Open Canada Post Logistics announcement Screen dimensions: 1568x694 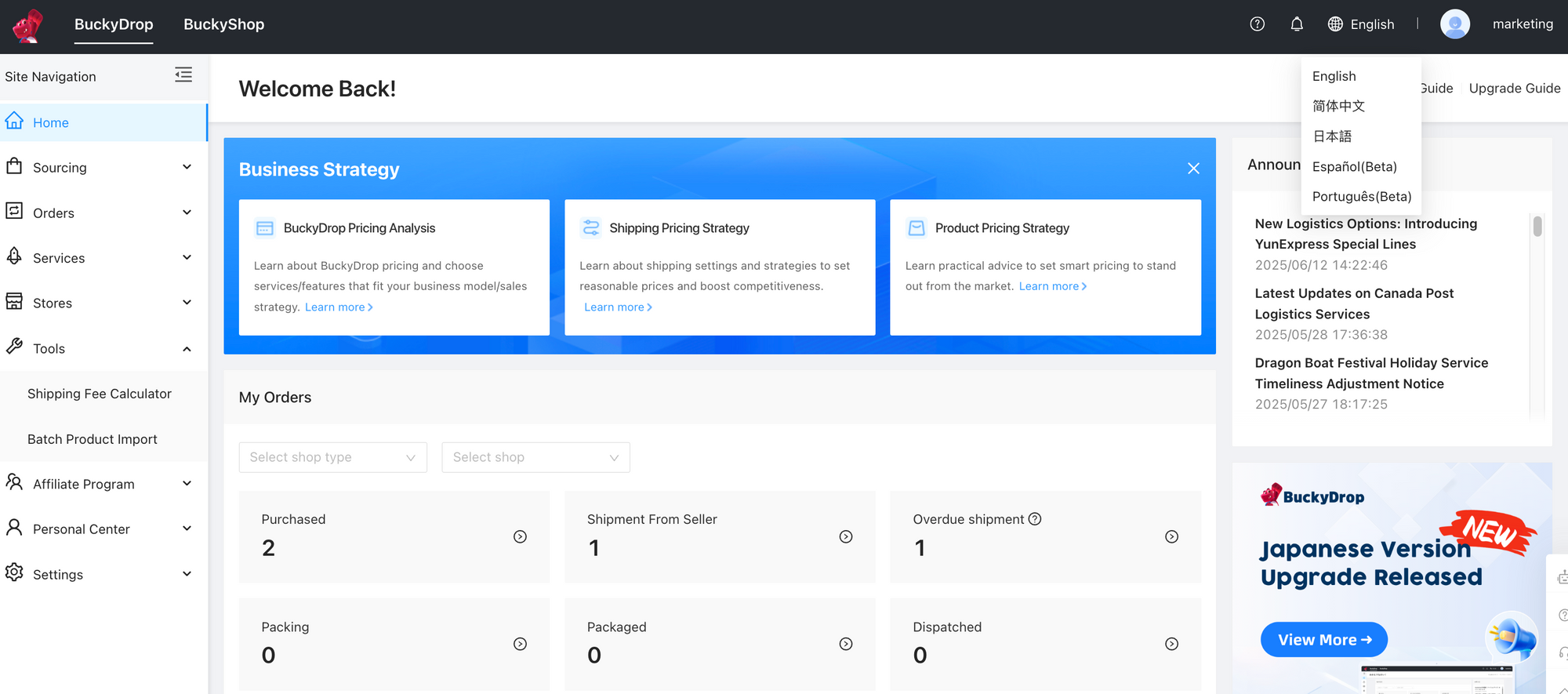pyautogui.click(x=1354, y=303)
